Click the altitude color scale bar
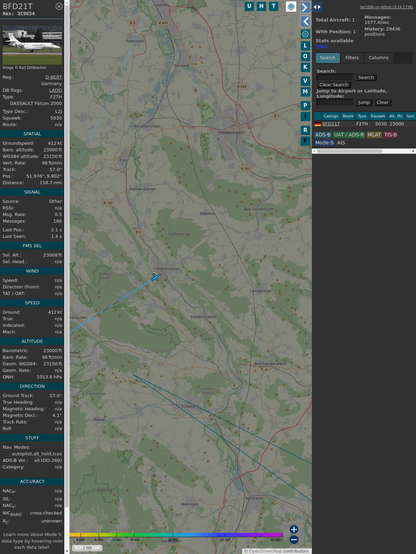 click(176, 535)
